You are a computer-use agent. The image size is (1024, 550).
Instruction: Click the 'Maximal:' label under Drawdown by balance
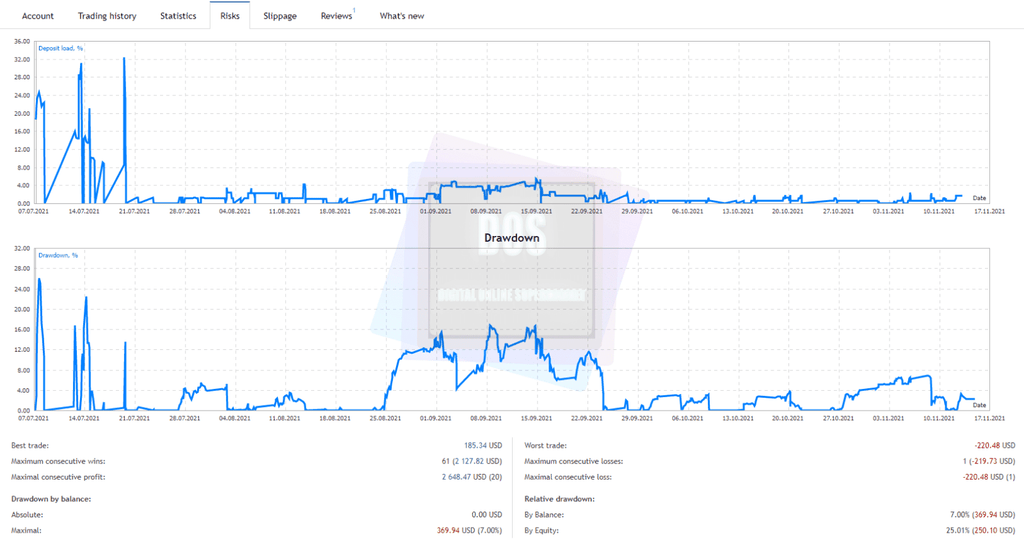point(26,530)
